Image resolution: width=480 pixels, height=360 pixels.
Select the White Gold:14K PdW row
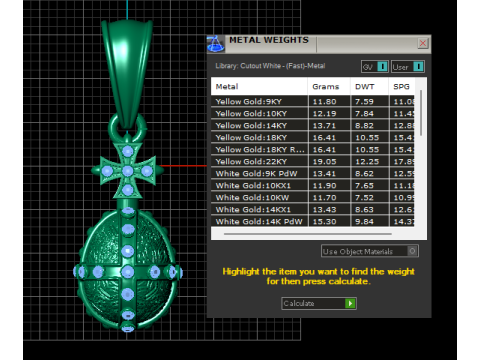[313, 221]
